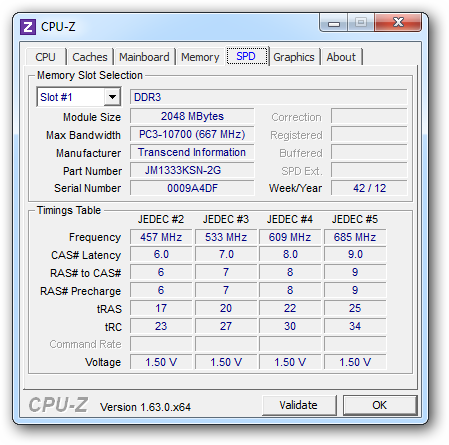Select the 685 MHz frequency cell
Screen dimensions: 449x445
(355, 237)
